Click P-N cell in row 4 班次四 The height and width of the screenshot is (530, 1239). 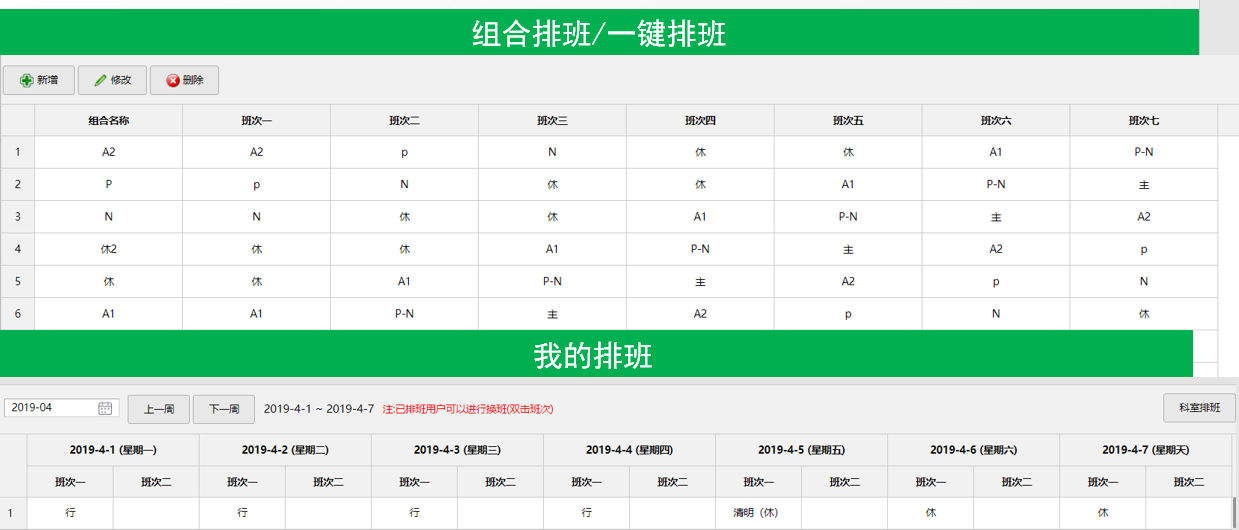point(700,249)
